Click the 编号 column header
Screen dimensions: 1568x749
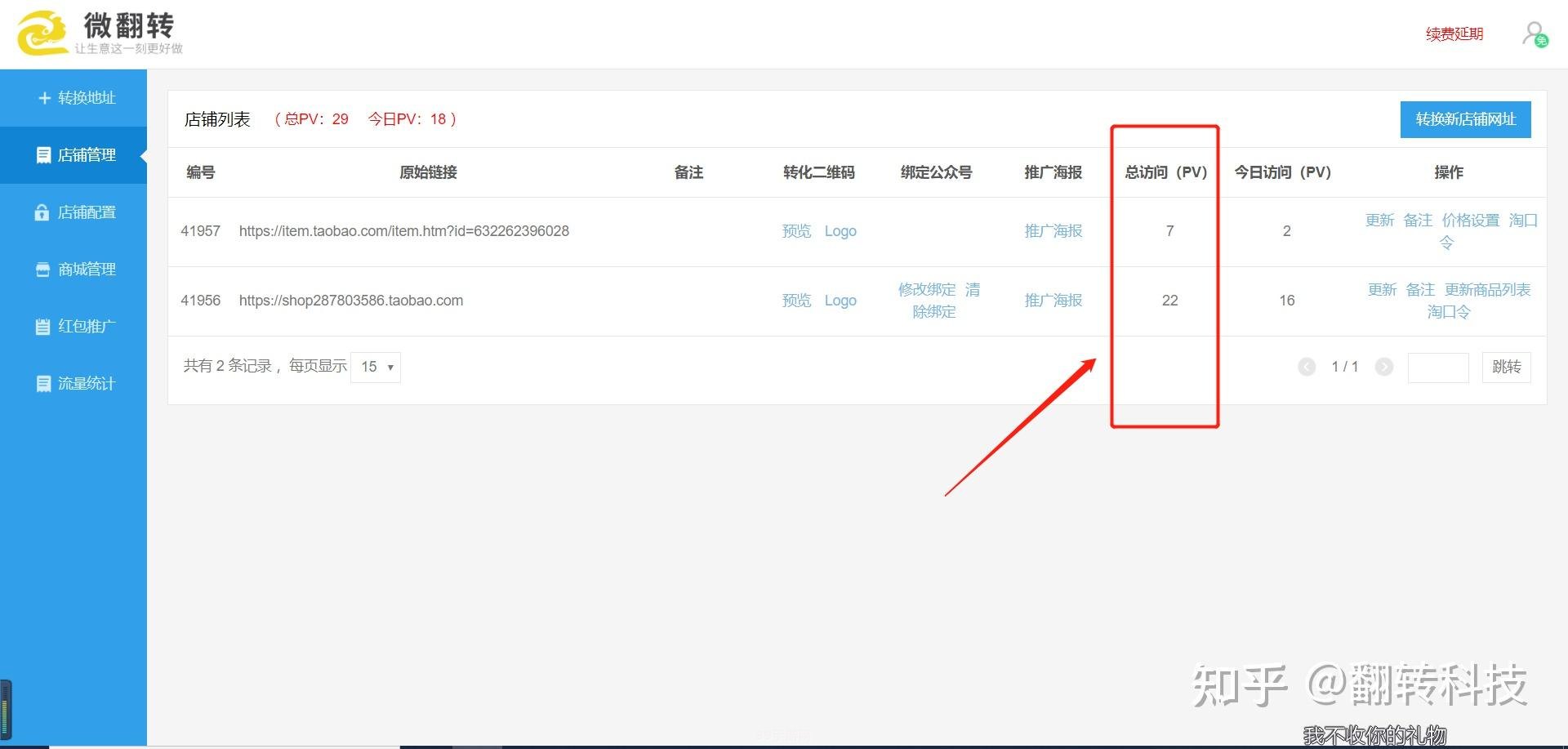tap(201, 172)
